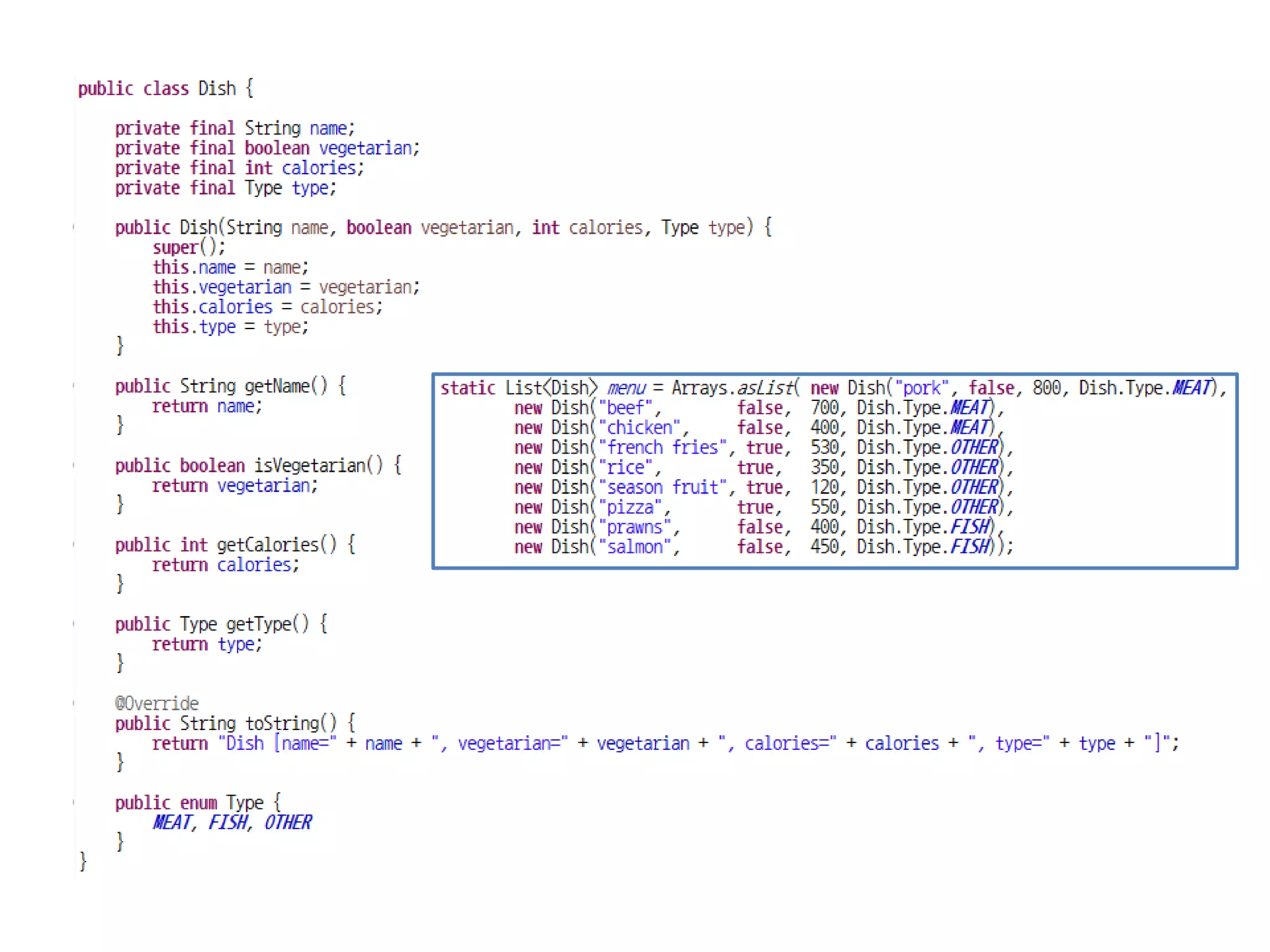
Task: Click the "pork" string in menu list
Action: pyautogui.click(x=921, y=388)
